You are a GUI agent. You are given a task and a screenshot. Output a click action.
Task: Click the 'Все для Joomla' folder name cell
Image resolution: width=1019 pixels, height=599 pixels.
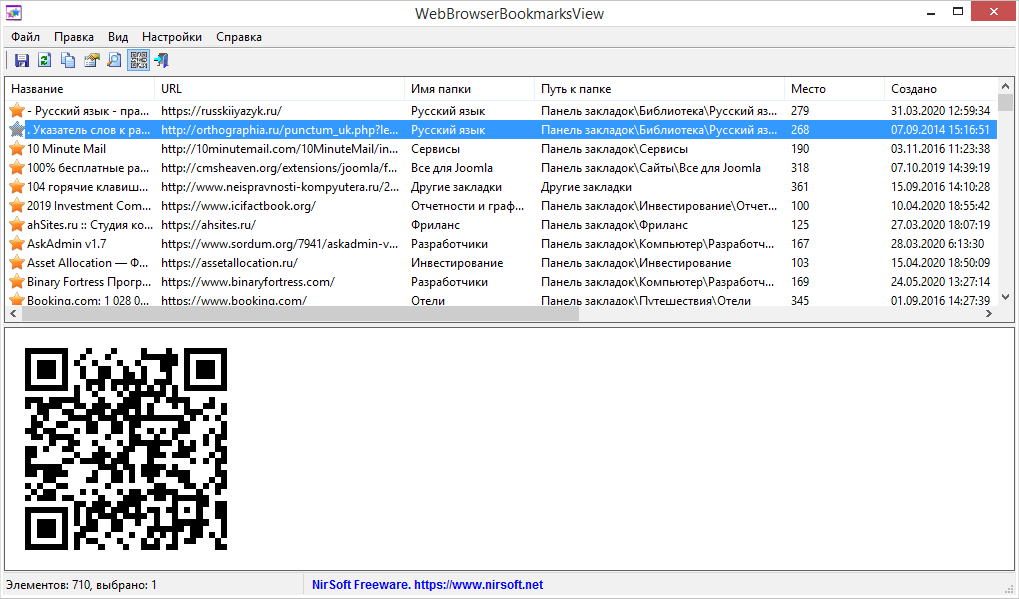[452, 168]
